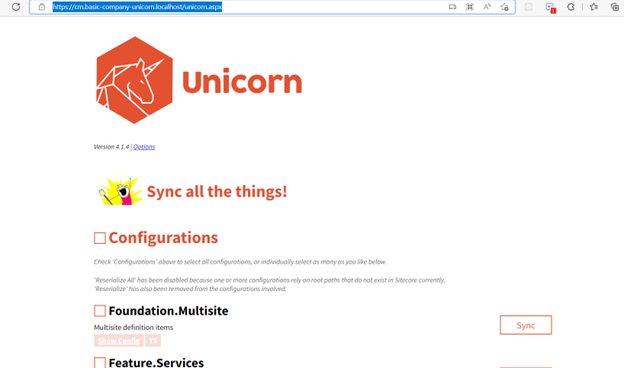Click the Unicorn hexagon logo
Screen dimensions: 624x368
tap(135, 80)
